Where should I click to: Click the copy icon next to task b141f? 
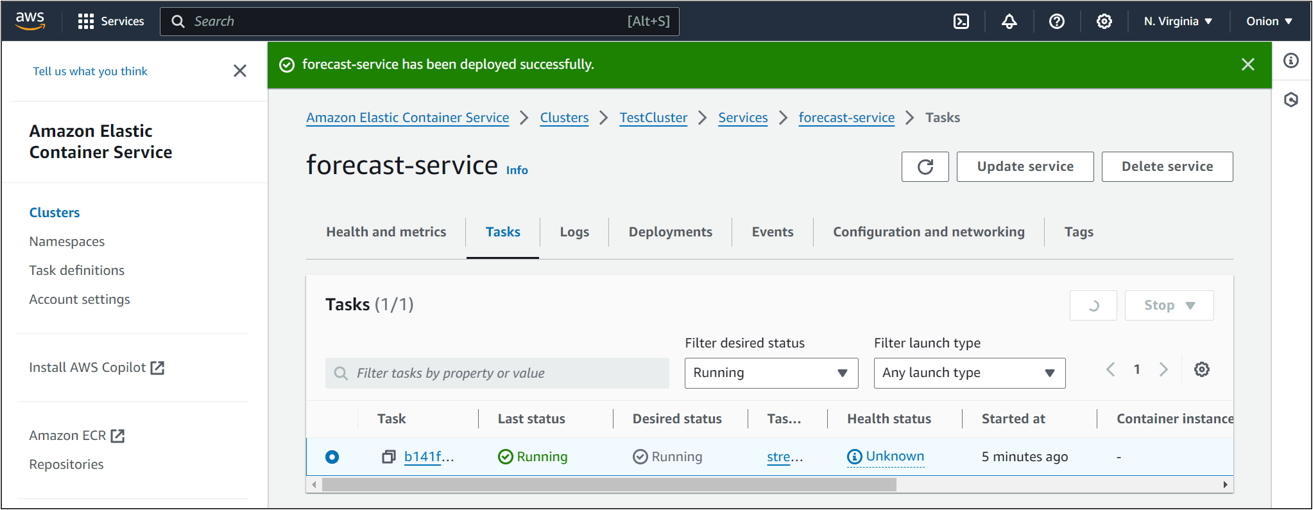388,457
